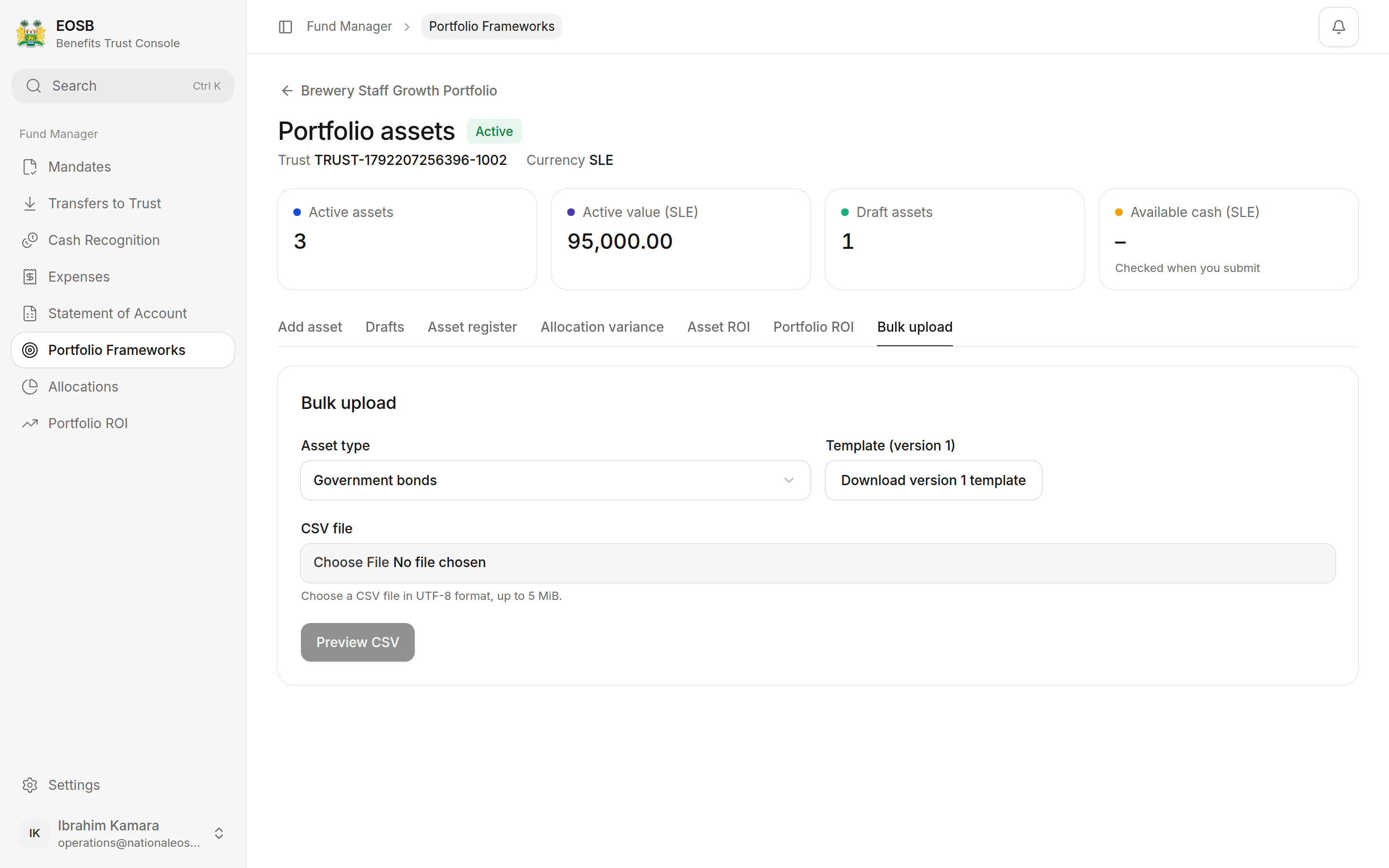Click the Preview CSV button
Image resolution: width=1389 pixels, height=868 pixels.
(x=357, y=642)
